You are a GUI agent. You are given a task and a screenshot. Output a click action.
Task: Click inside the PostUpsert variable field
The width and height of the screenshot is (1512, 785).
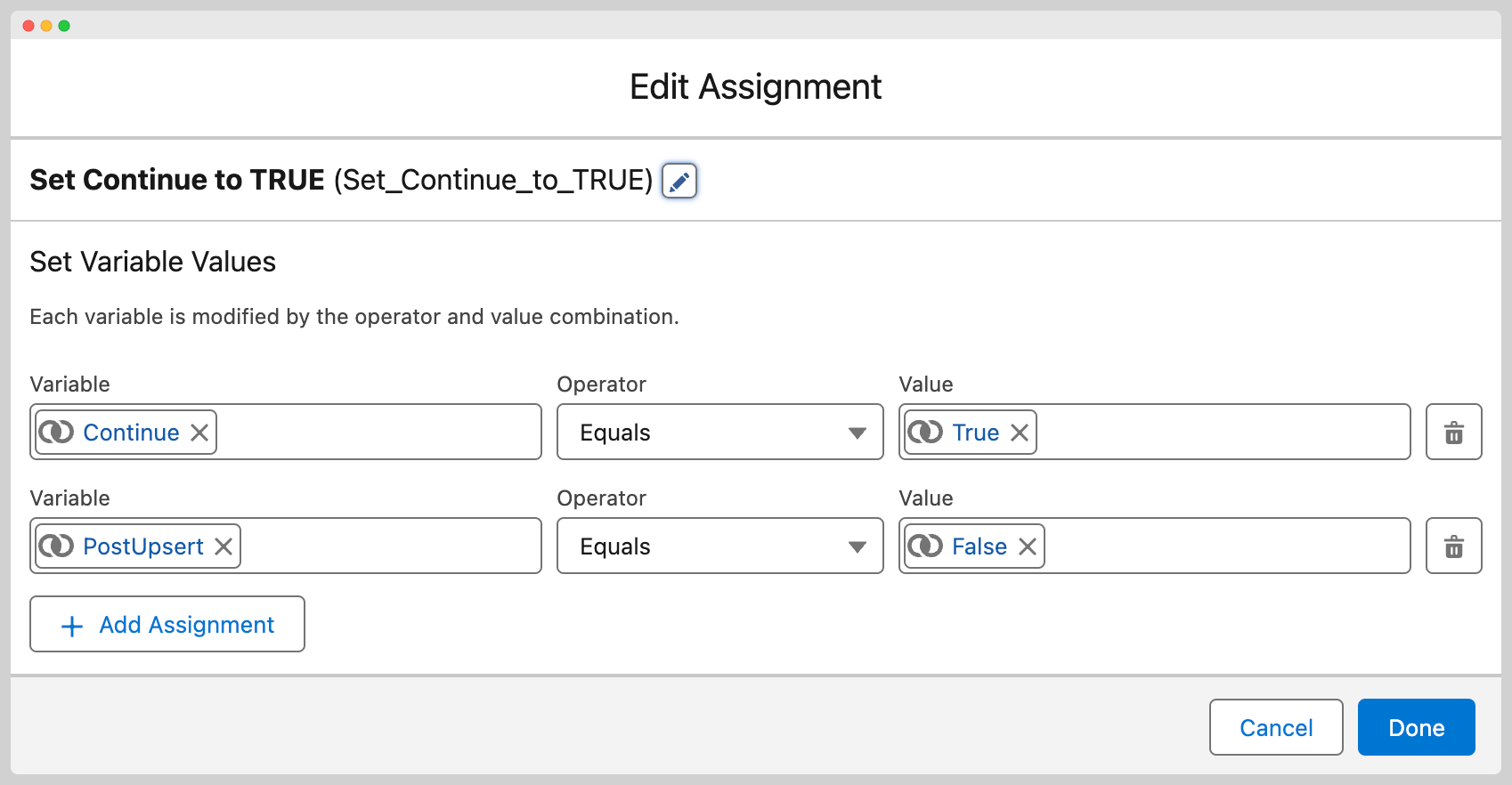pos(390,546)
